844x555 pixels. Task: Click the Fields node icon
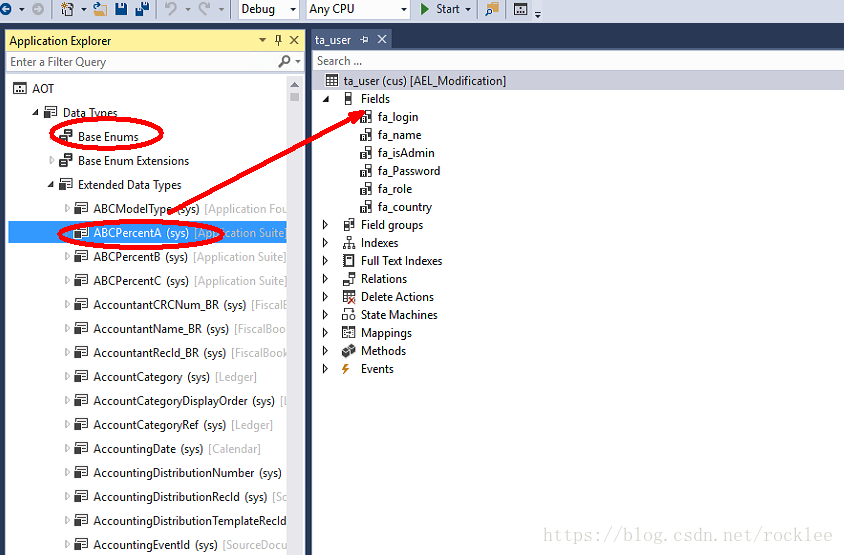tap(349, 99)
